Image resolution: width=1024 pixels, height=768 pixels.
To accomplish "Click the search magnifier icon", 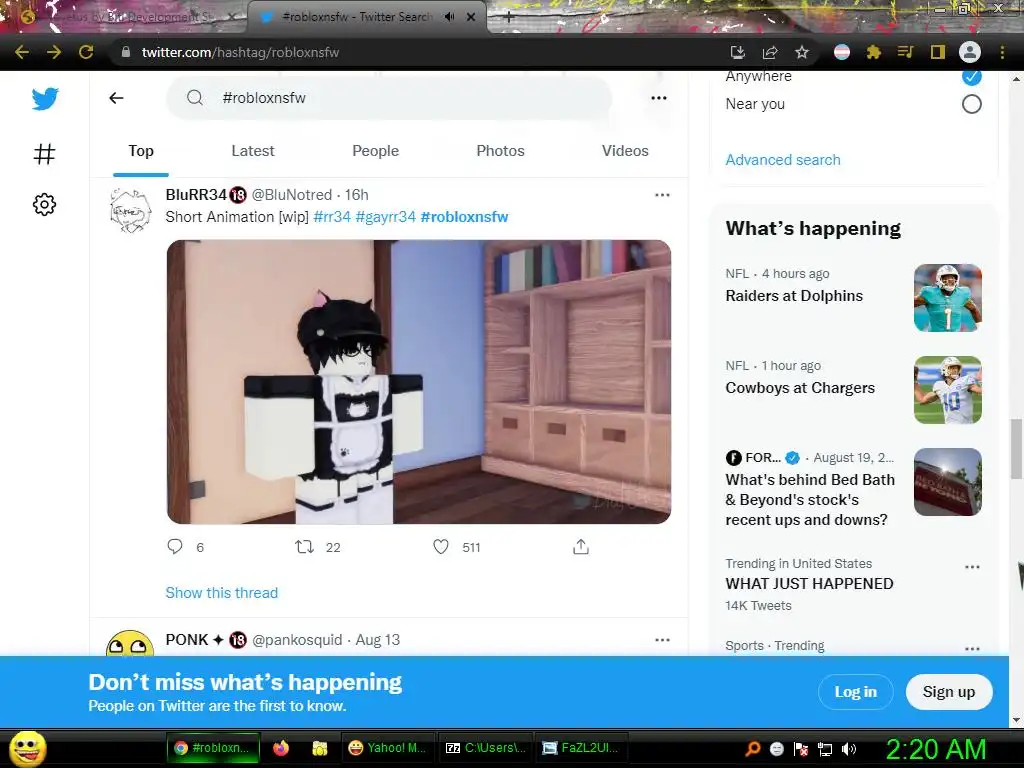I will tap(195, 98).
